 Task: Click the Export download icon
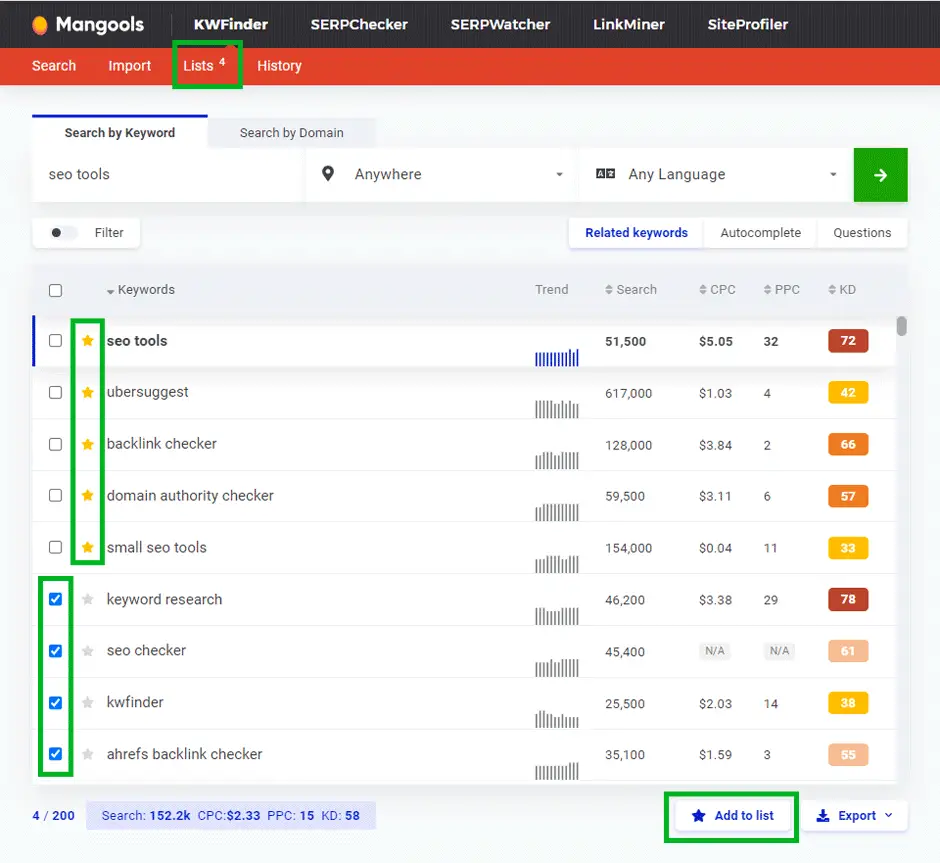(823, 816)
